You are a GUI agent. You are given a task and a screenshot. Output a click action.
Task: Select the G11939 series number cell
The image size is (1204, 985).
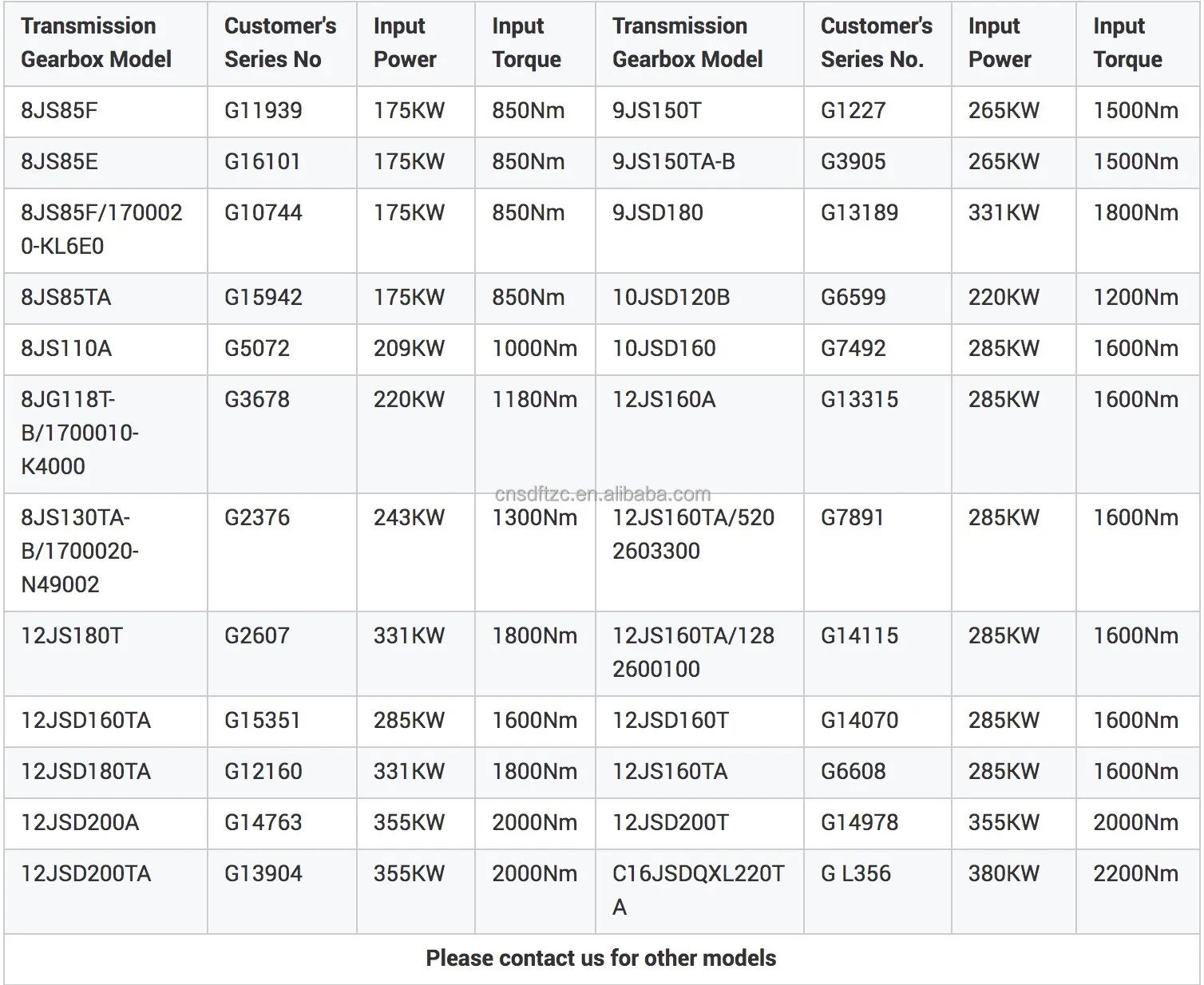263,111
